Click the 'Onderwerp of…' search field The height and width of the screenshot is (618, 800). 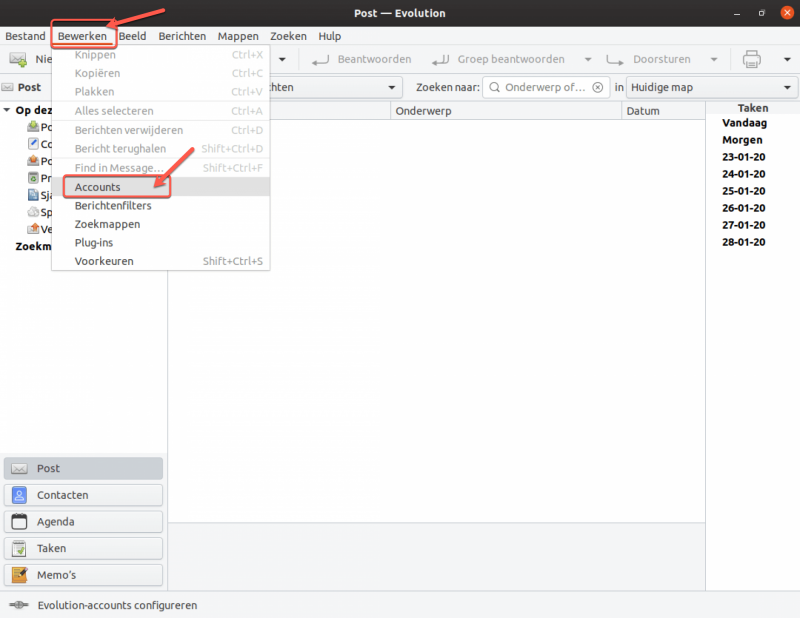pos(545,87)
